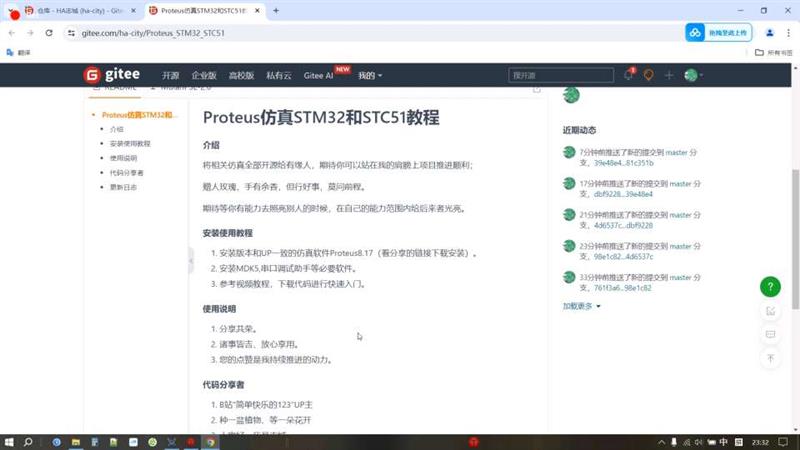The width and height of the screenshot is (800, 450).
Task: Open the 高校版 nav item
Action: 241,76
